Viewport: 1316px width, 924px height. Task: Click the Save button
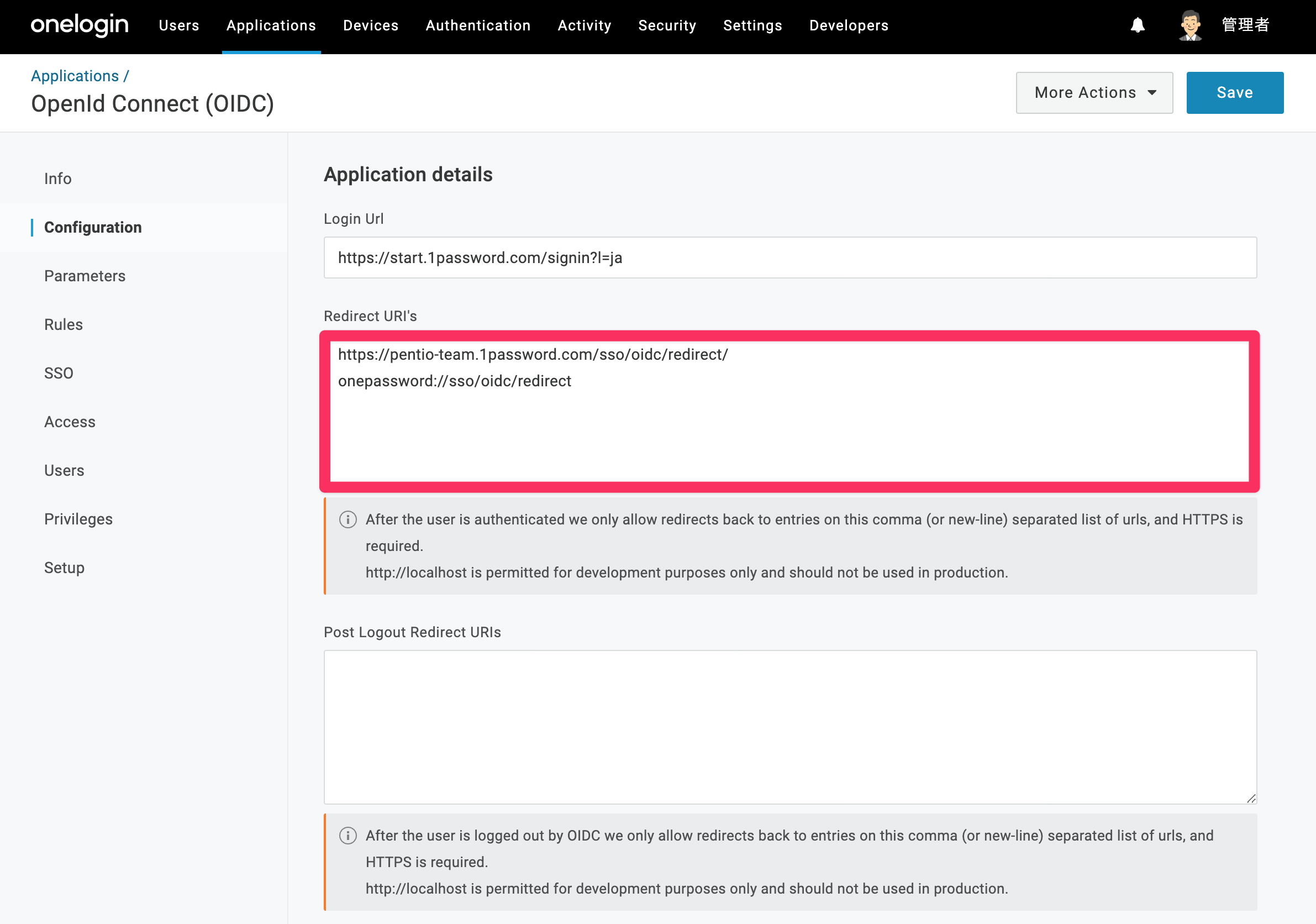(x=1235, y=93)
